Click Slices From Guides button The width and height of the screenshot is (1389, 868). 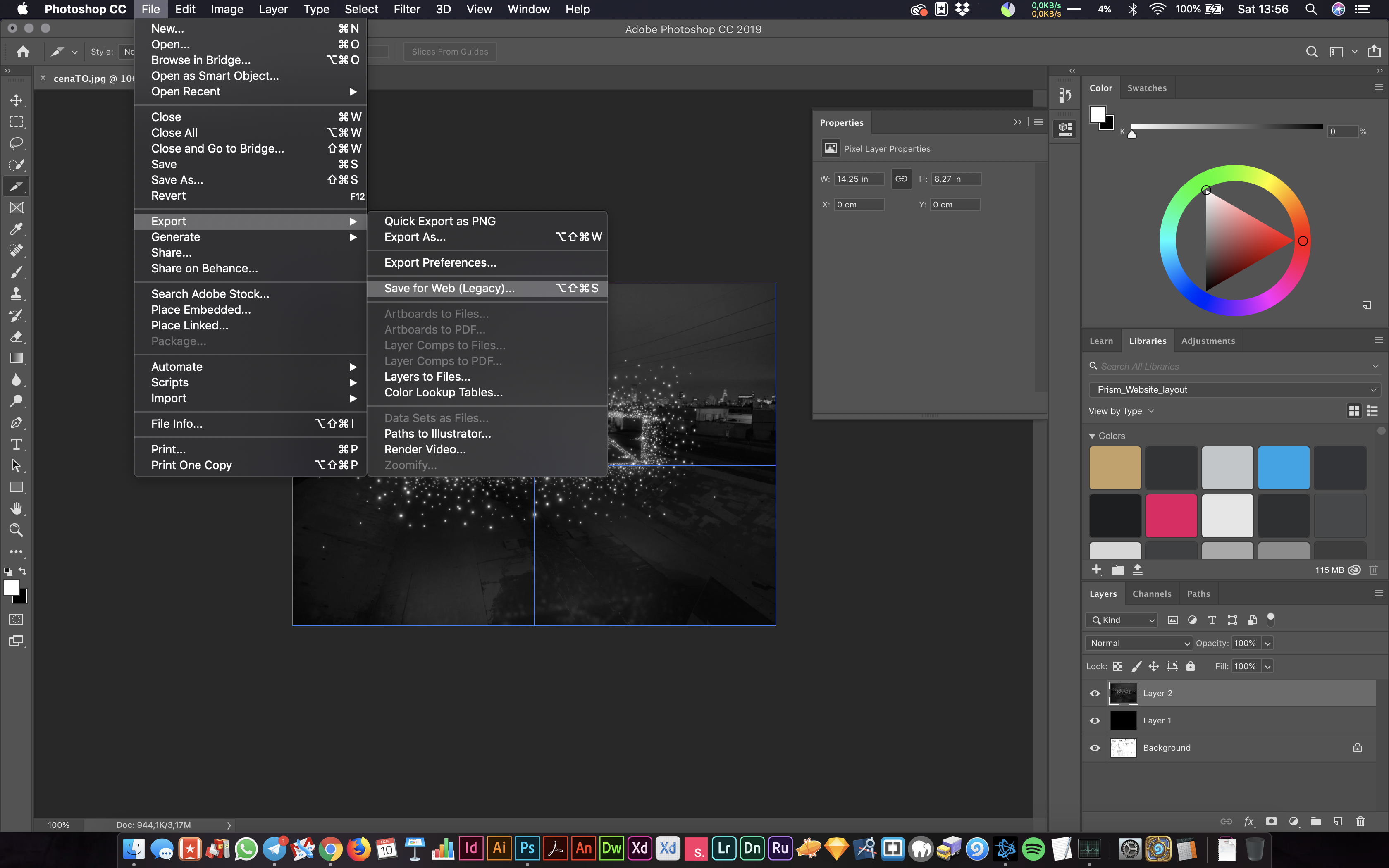click(449, 52)
